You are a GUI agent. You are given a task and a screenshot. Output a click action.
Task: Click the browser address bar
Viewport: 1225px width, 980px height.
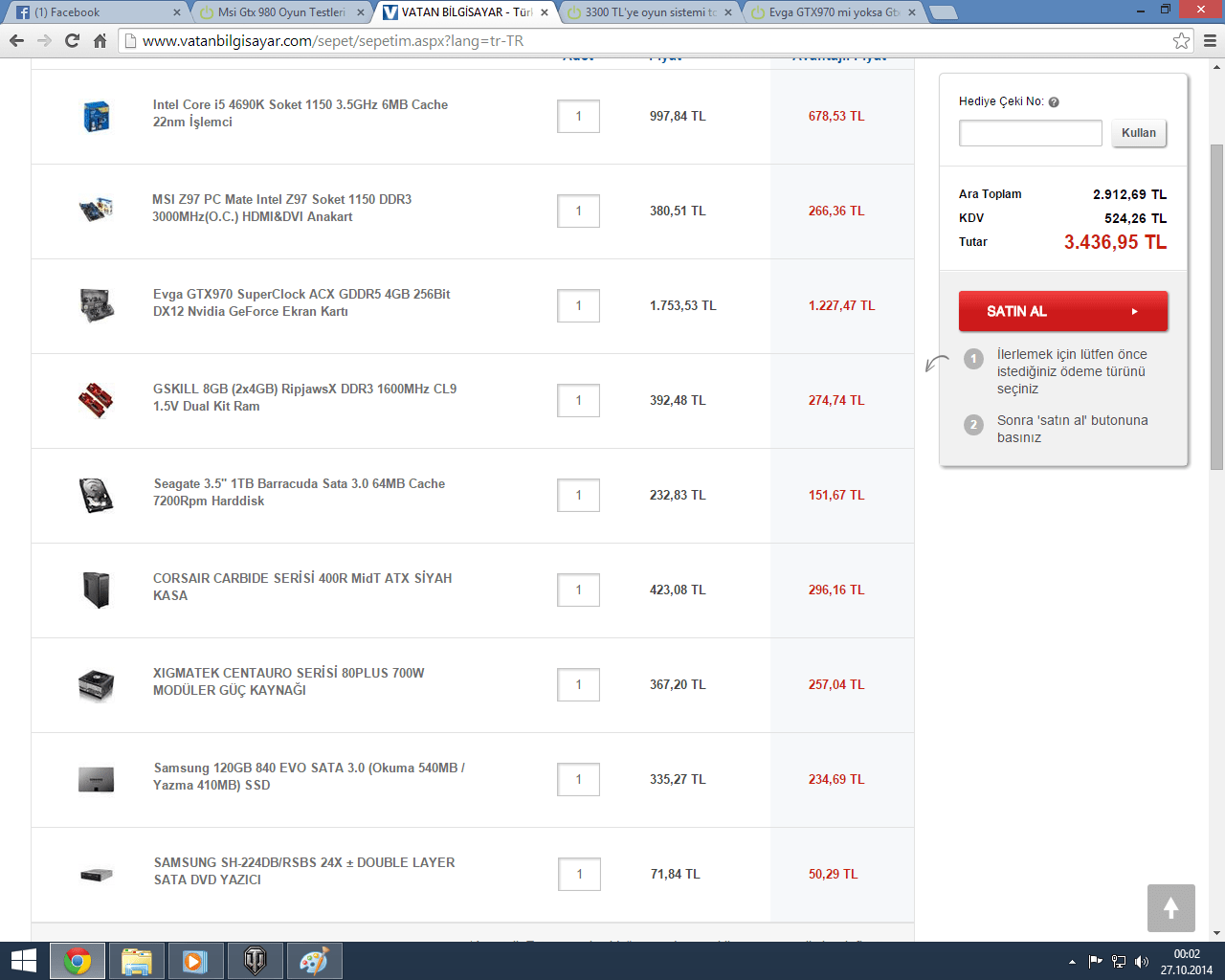[x=656, y=40]
